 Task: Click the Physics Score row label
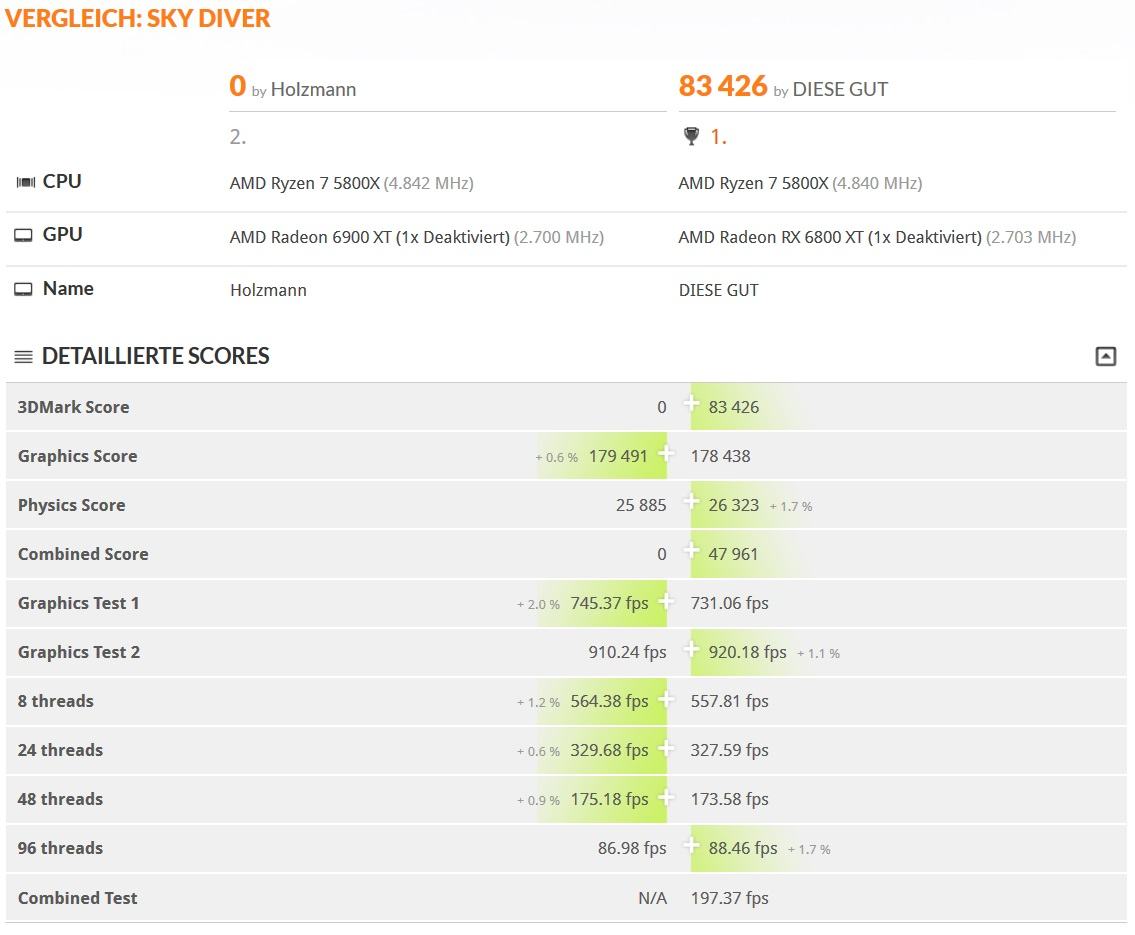click(72, 506)
